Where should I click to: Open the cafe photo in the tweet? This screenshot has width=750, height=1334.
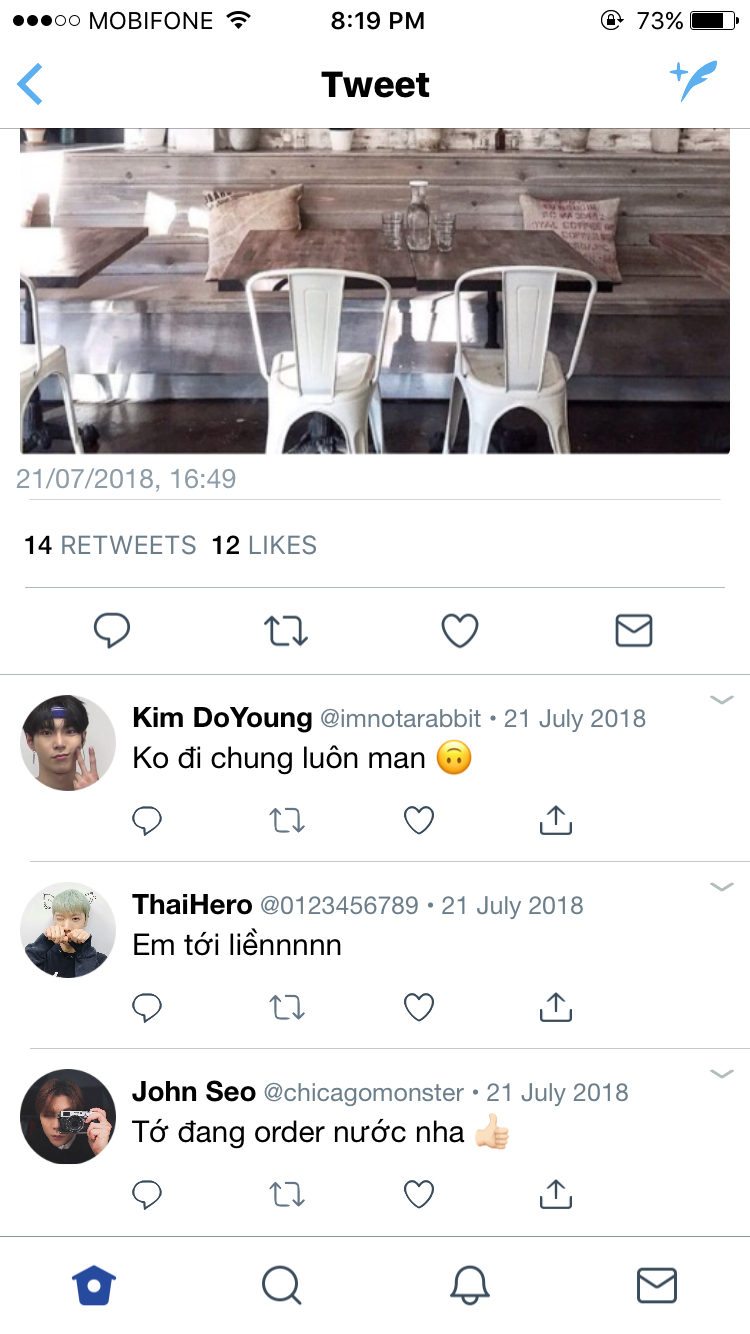375,290
